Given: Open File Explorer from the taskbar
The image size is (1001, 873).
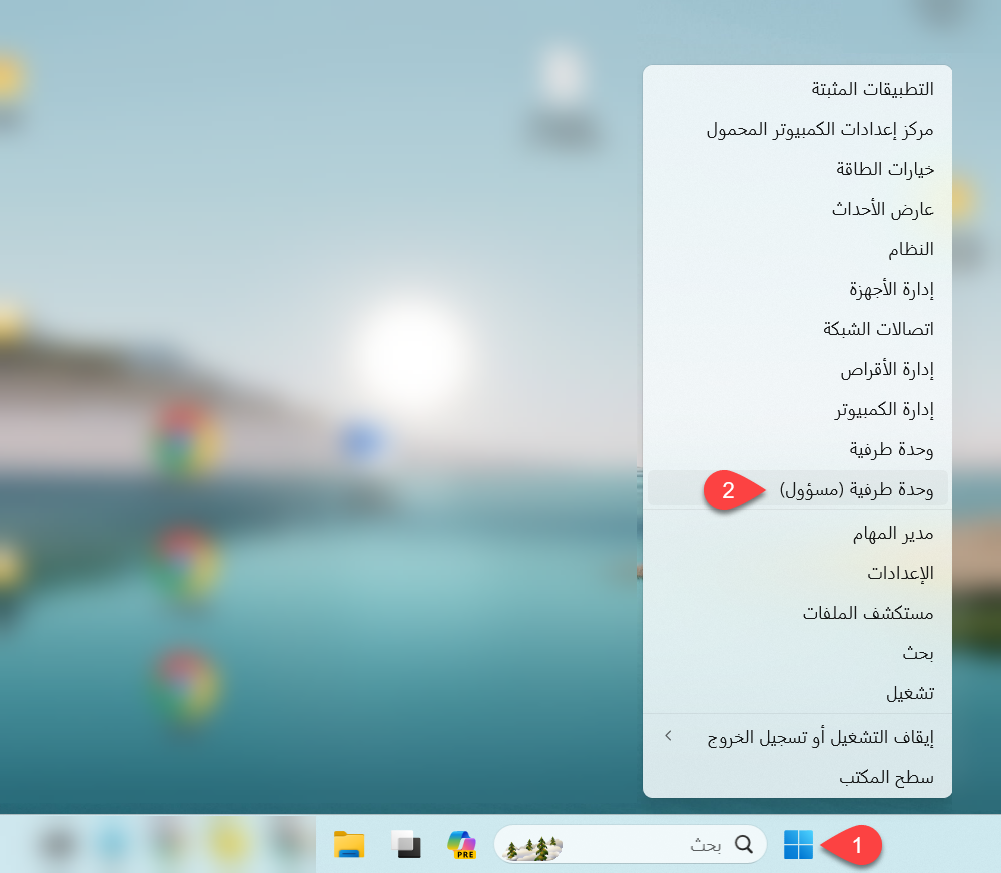Looking at the screenshot, I should coord(349,844).
